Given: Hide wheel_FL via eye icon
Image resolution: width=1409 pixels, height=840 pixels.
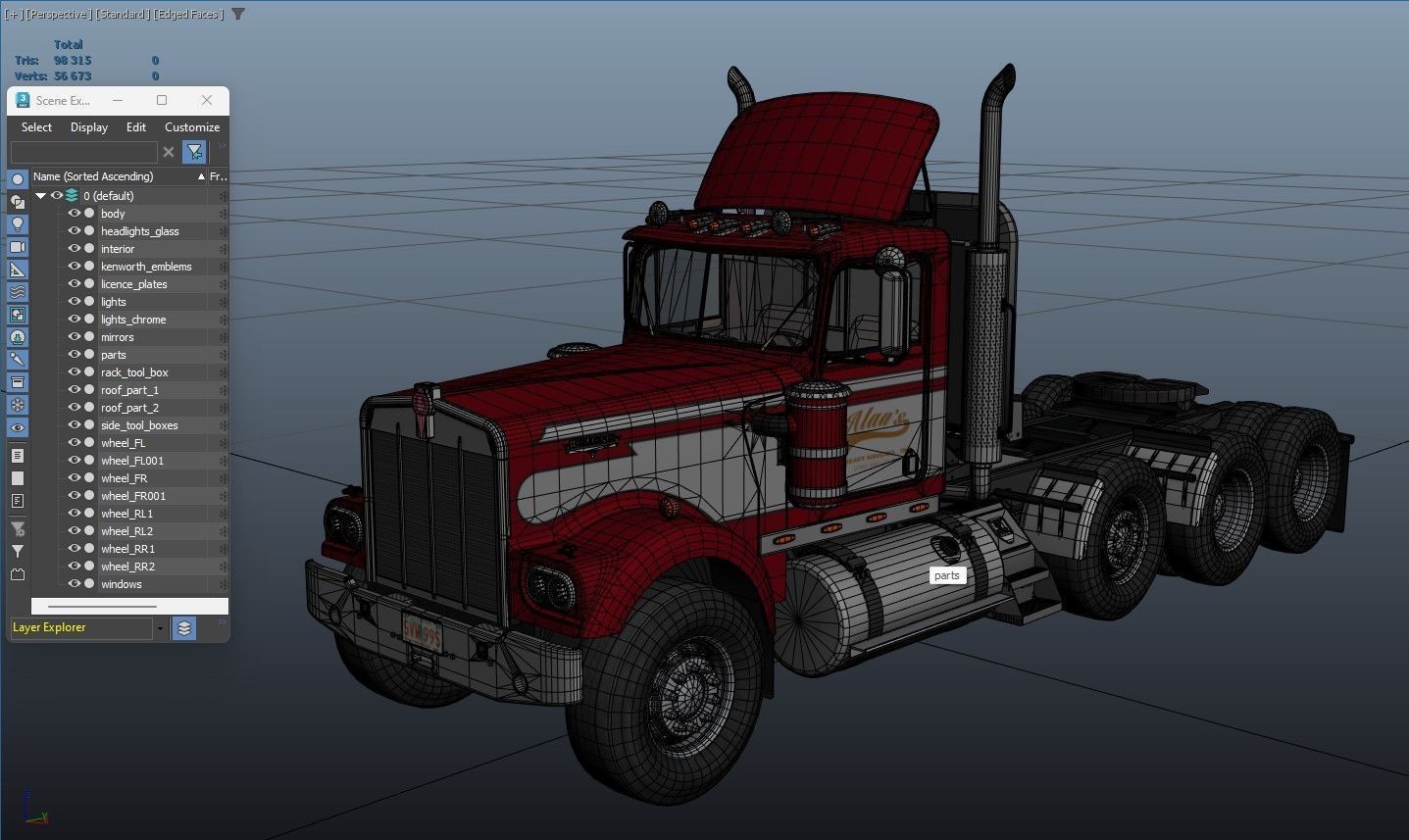Looking at the screenshot, I should tap(74, 443).
